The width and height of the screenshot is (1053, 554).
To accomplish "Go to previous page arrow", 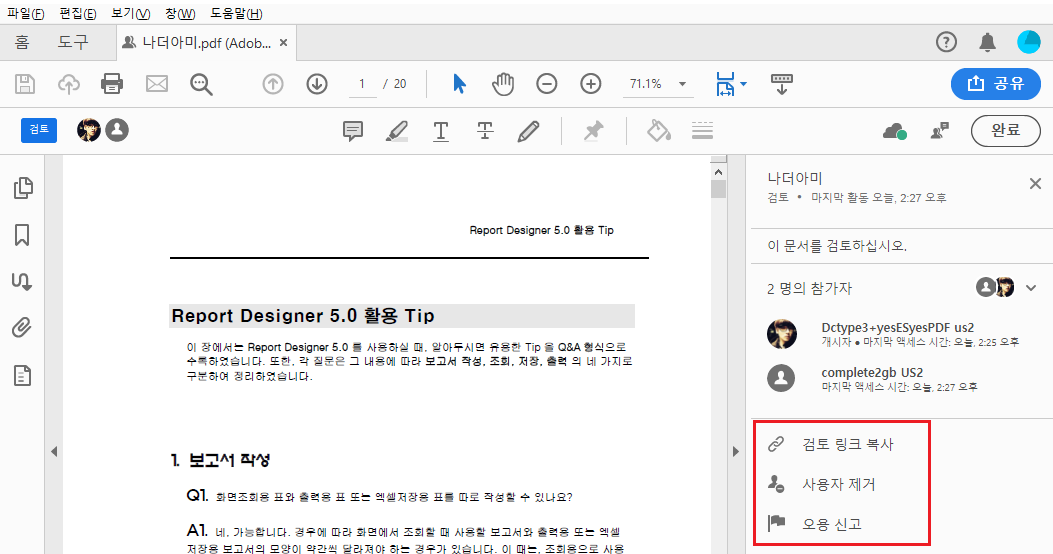I will coord(273,84).
